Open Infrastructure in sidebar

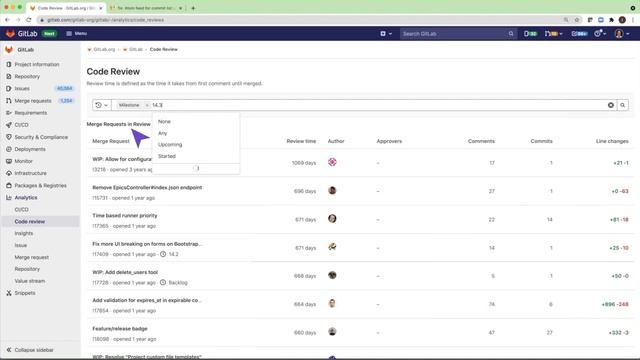(30, 173)
